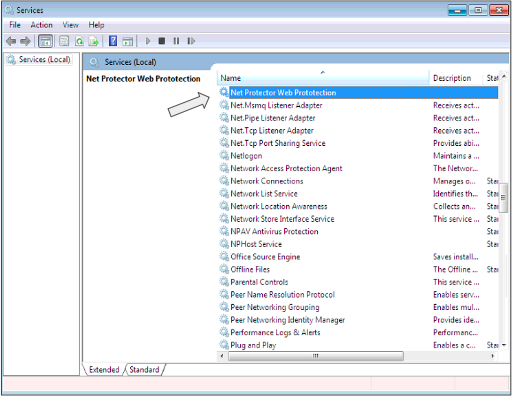Screen dimensions: 512x396
Task: Click the Restart Service icon
Action: click(x=191, y=41)
